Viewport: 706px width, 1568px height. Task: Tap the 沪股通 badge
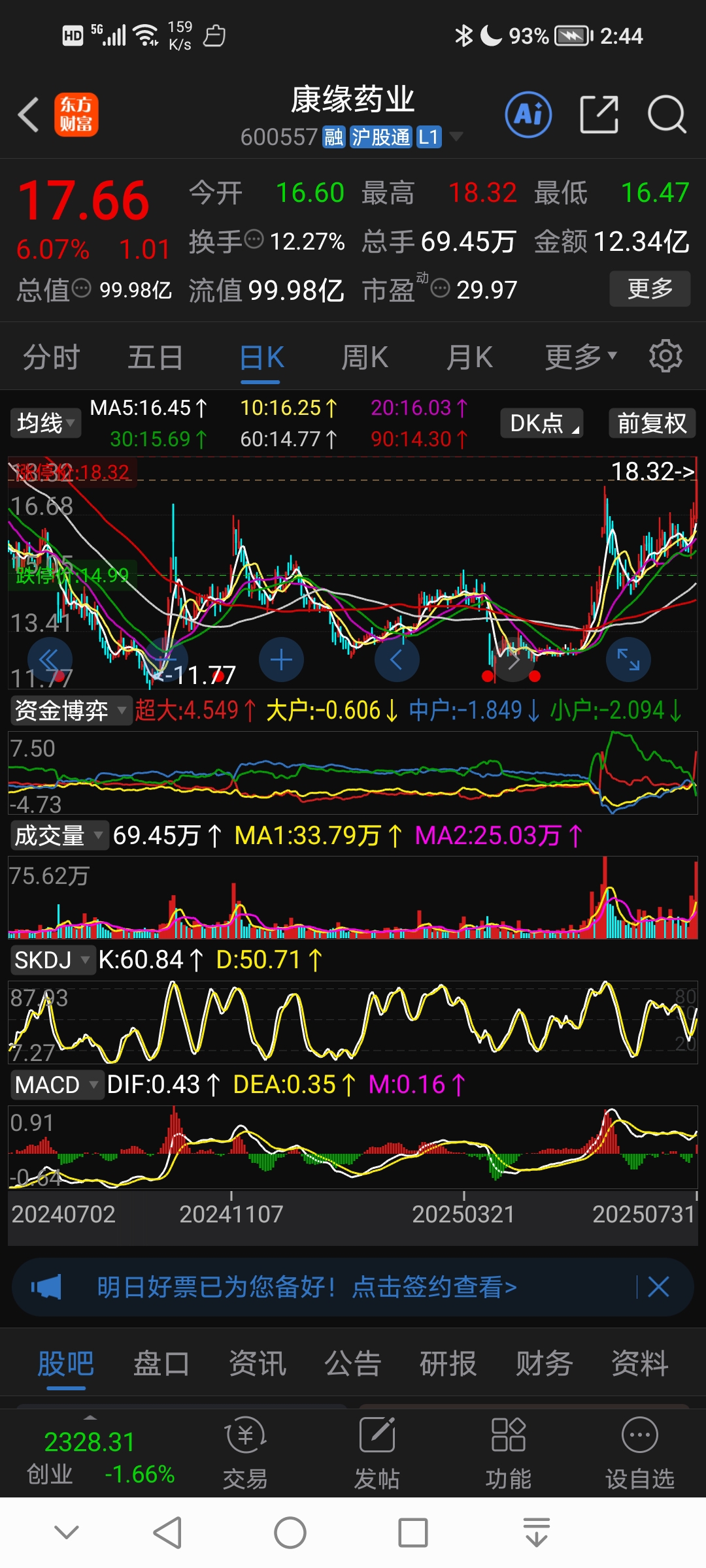[x=381, y=137]
